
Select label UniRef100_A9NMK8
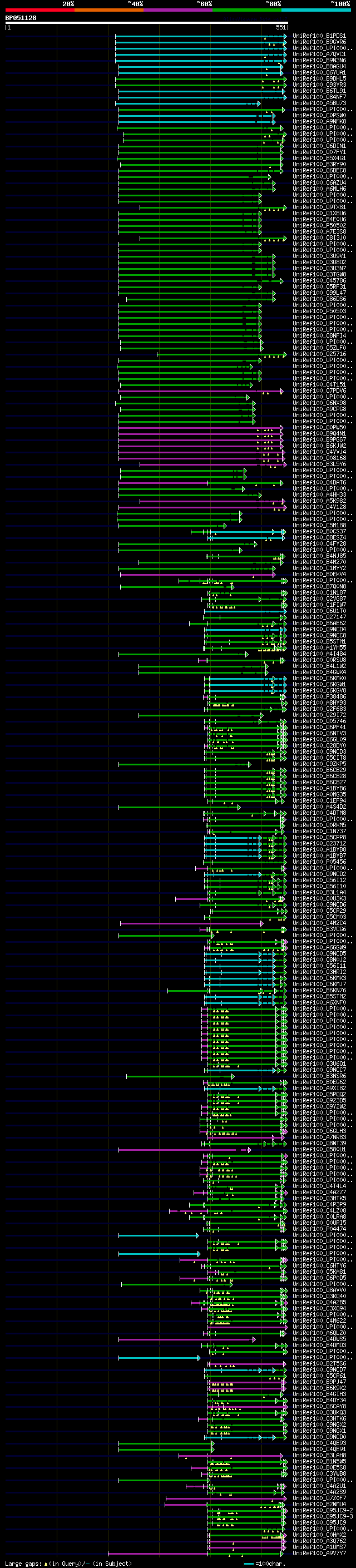point(319,121)
